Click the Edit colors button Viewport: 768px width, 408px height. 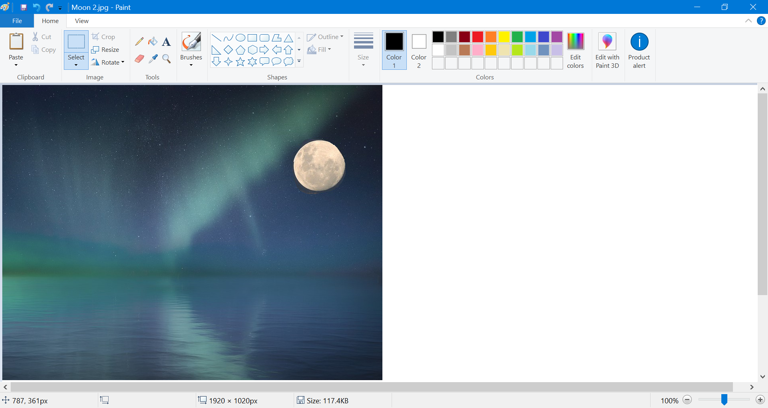point(575,49)
